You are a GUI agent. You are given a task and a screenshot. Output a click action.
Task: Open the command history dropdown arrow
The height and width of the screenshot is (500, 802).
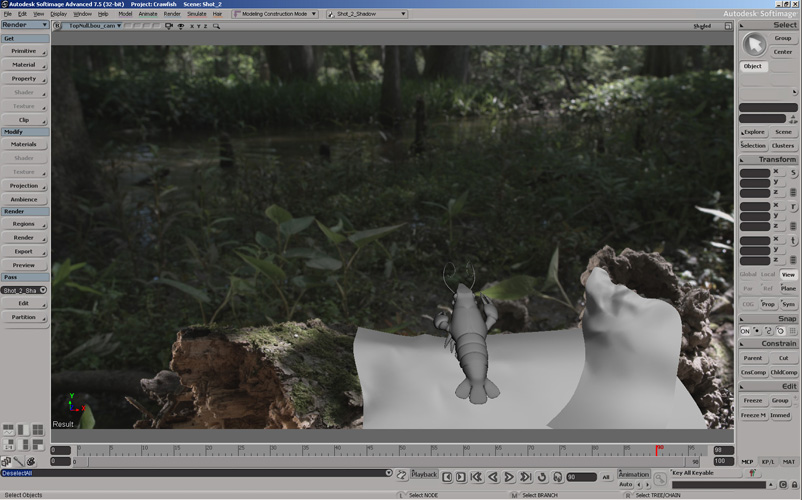tap(389, 473)
